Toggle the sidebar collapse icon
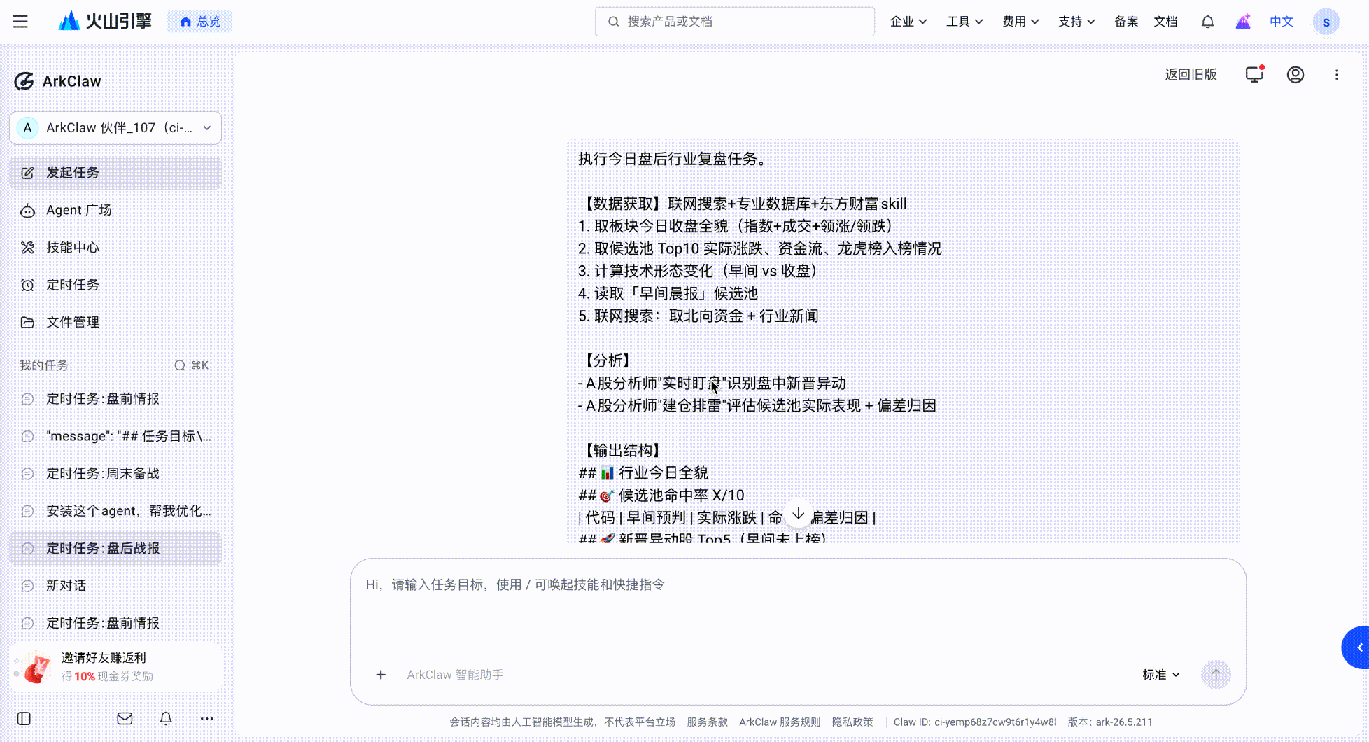This screenshot has width=1369, height=742. point(24,718)
